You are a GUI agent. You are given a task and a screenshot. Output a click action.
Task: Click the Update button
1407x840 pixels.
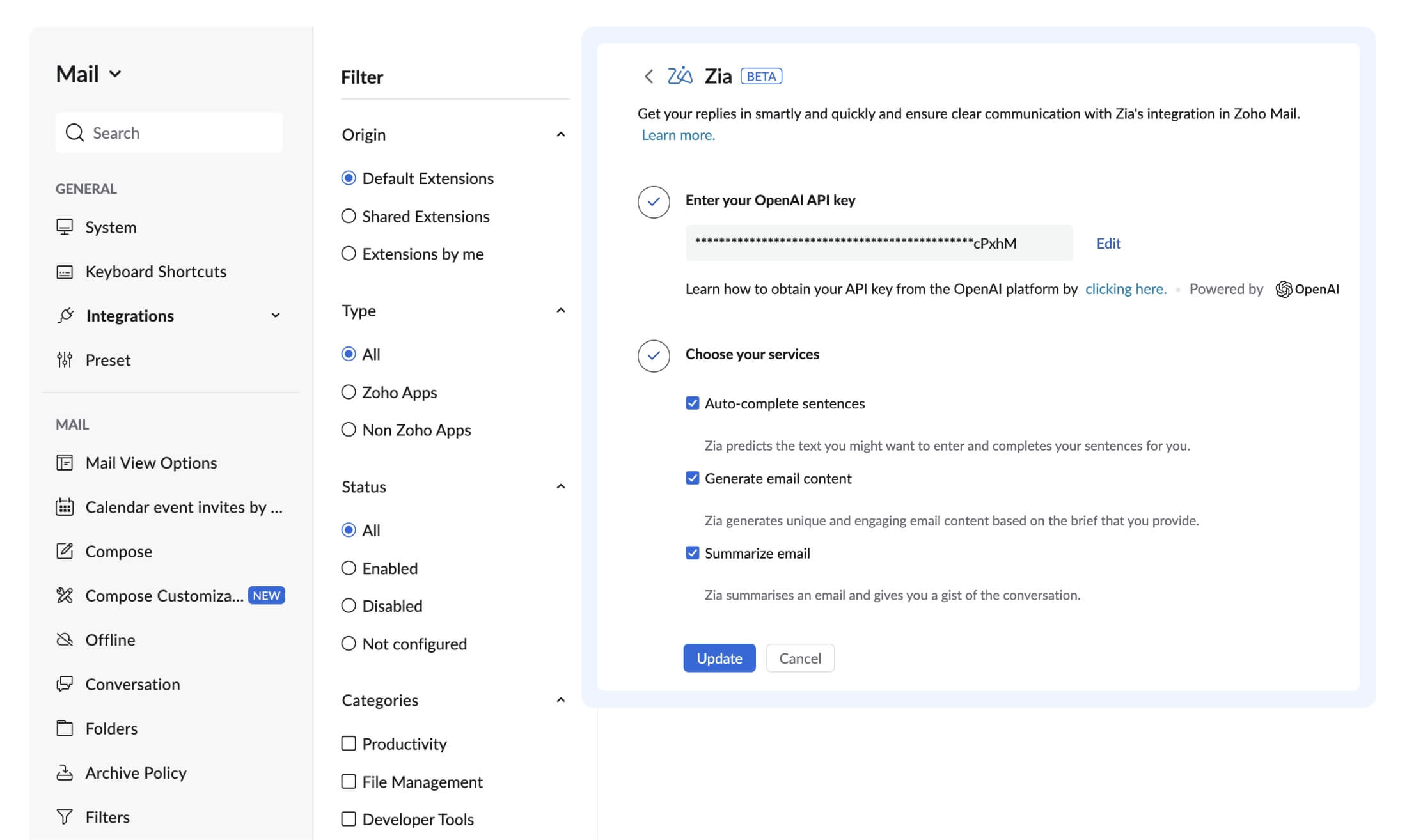[x=719, y=658]
